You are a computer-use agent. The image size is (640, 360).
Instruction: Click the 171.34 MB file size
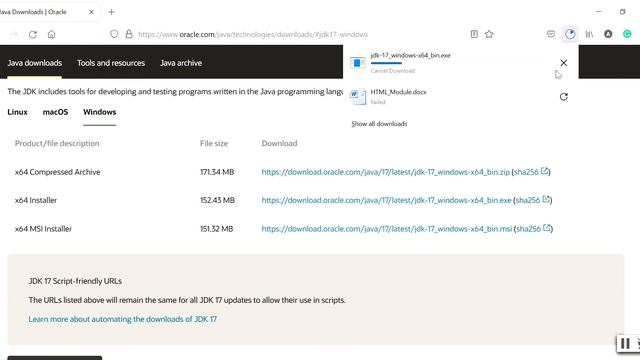pyautogui.click(x=217, y=172)
